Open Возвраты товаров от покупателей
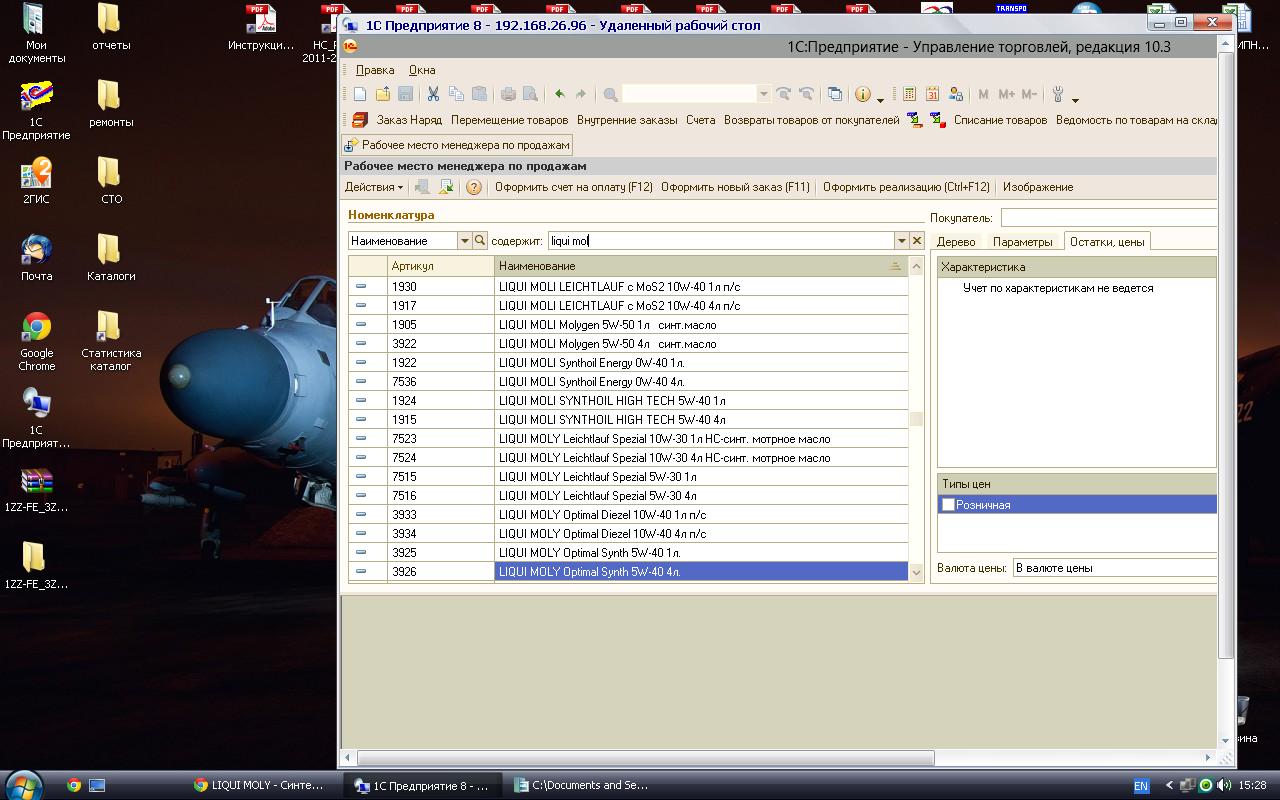This screenshot has width=1280, height=800. click(x=812, y=120)
